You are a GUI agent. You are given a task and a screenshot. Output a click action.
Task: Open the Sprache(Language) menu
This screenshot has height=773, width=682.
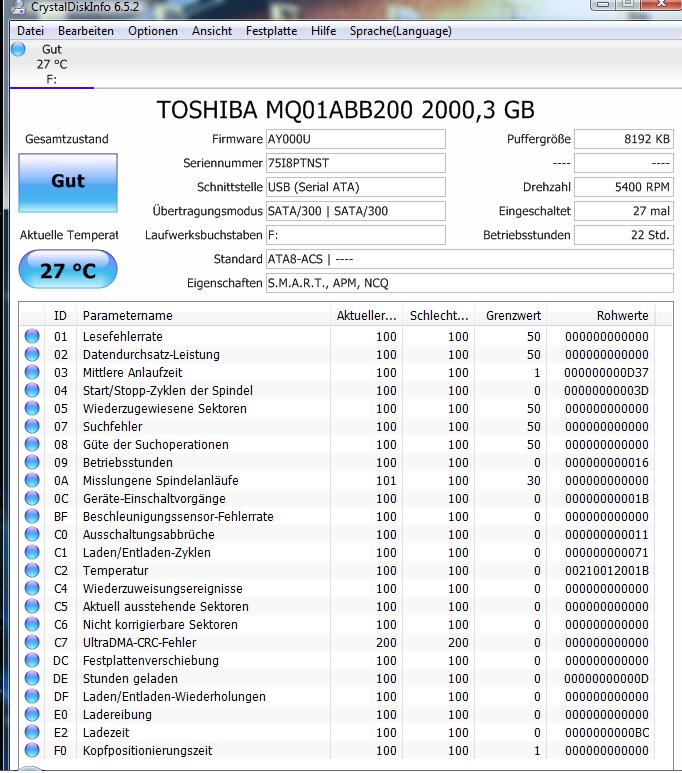point(400,31)
